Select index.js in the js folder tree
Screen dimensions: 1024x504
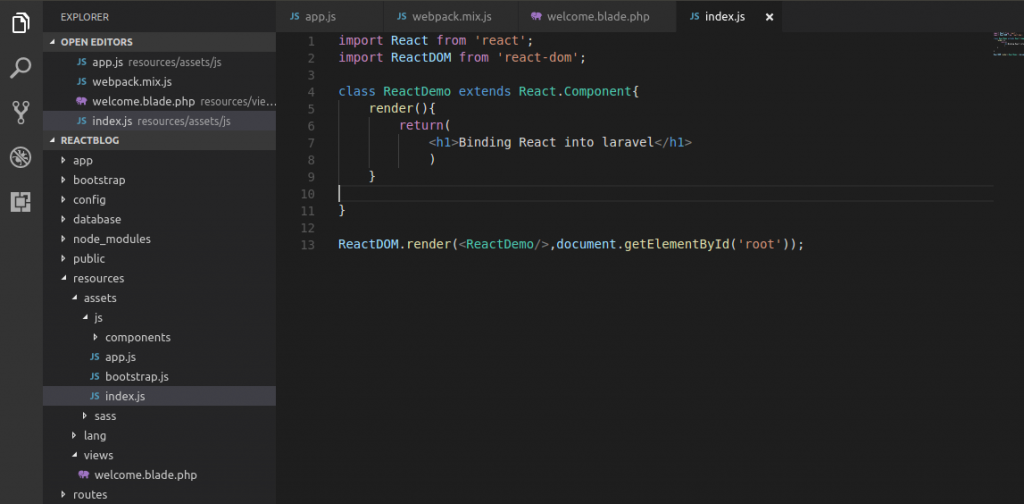tap(159, 396)
